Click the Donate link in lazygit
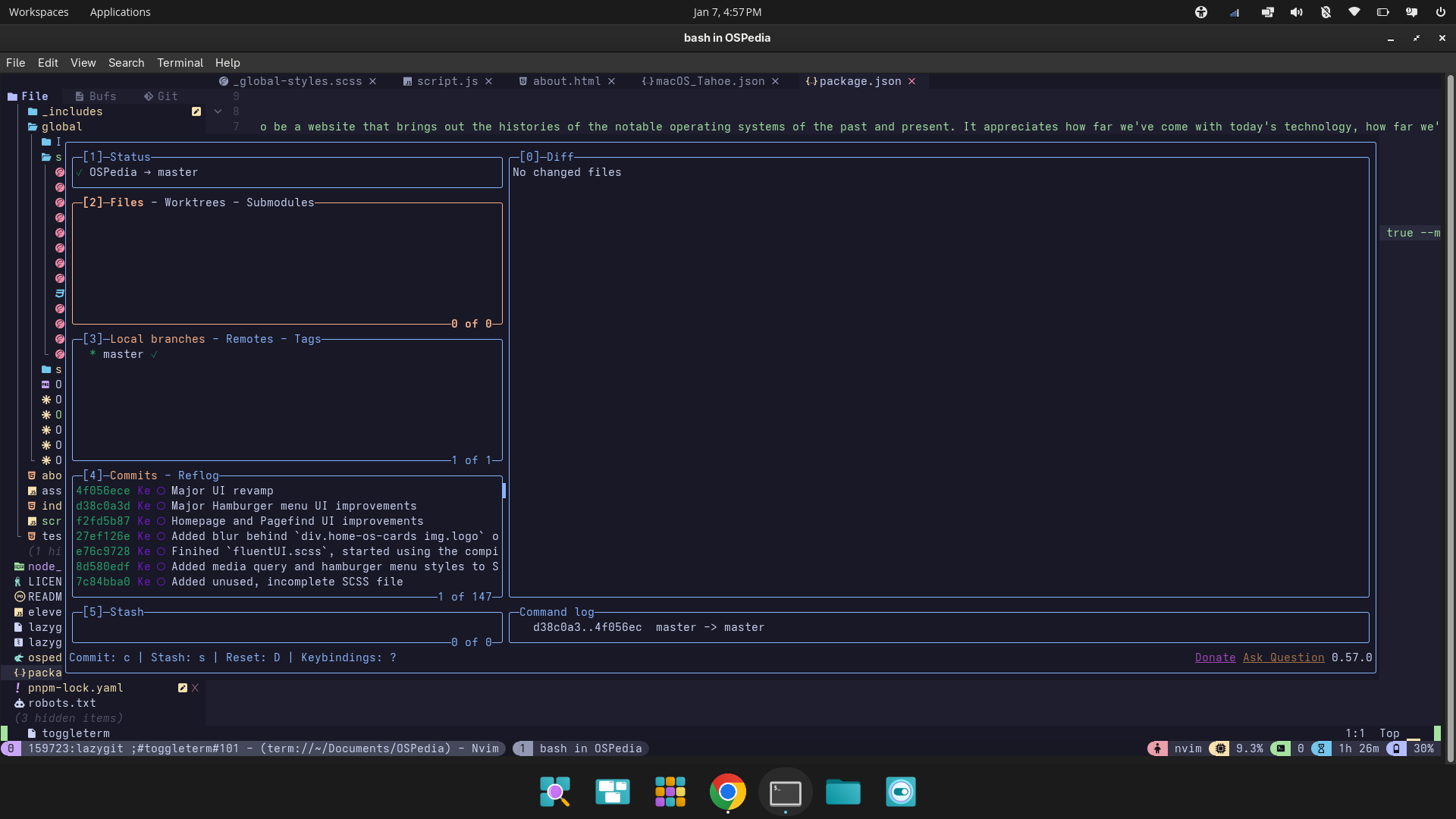1456x819 pixels. click(x=1215, y=657)
